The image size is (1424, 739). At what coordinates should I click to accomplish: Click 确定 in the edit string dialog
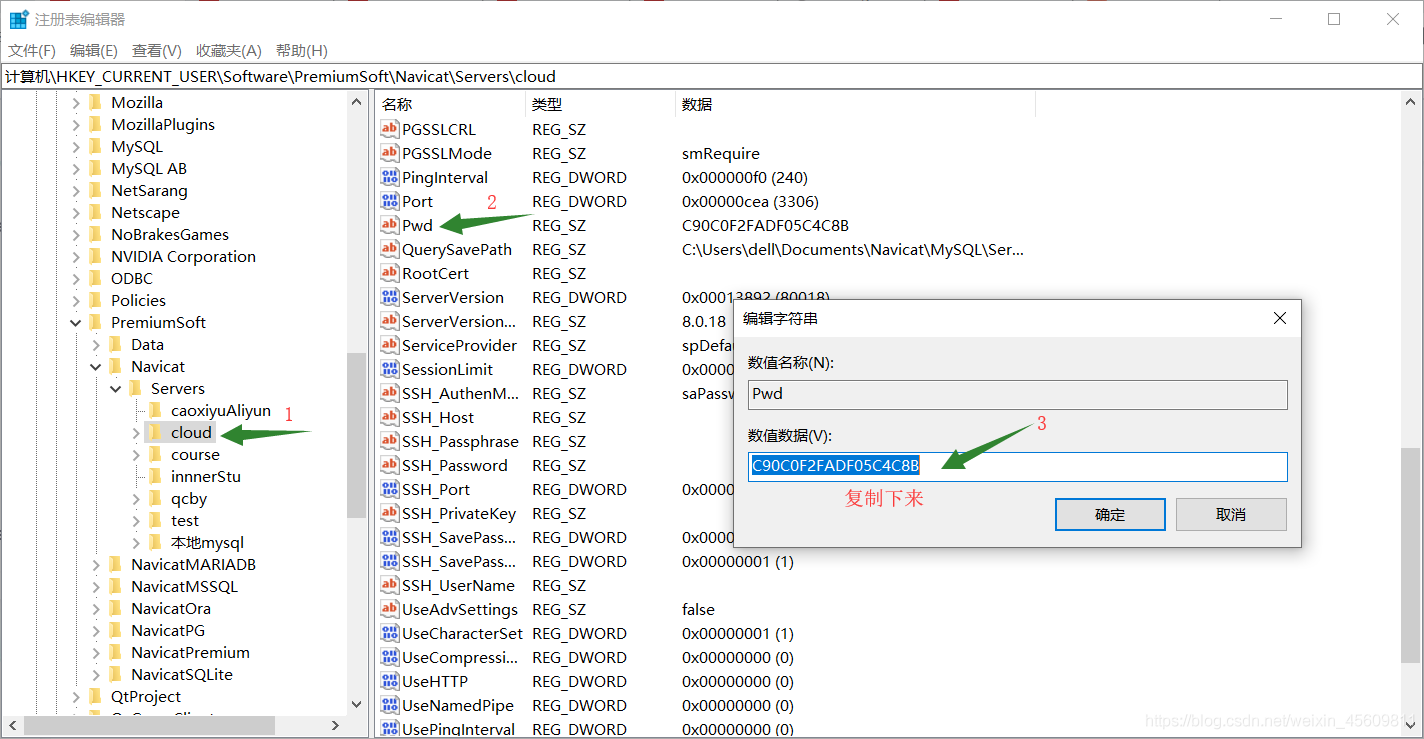click(1110, 514)
